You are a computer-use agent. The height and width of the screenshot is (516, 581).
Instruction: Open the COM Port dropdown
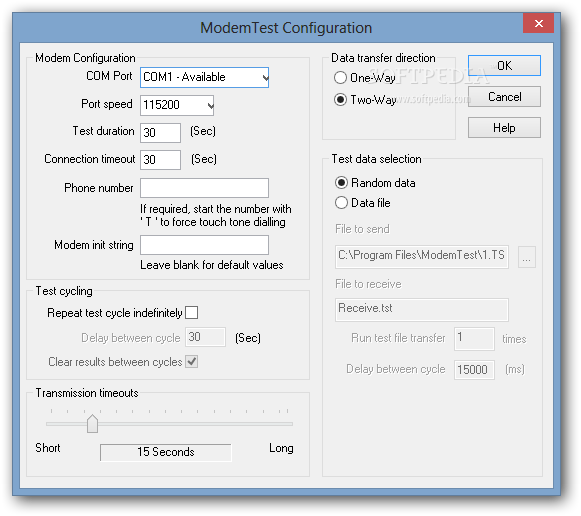tap(204, 77)
